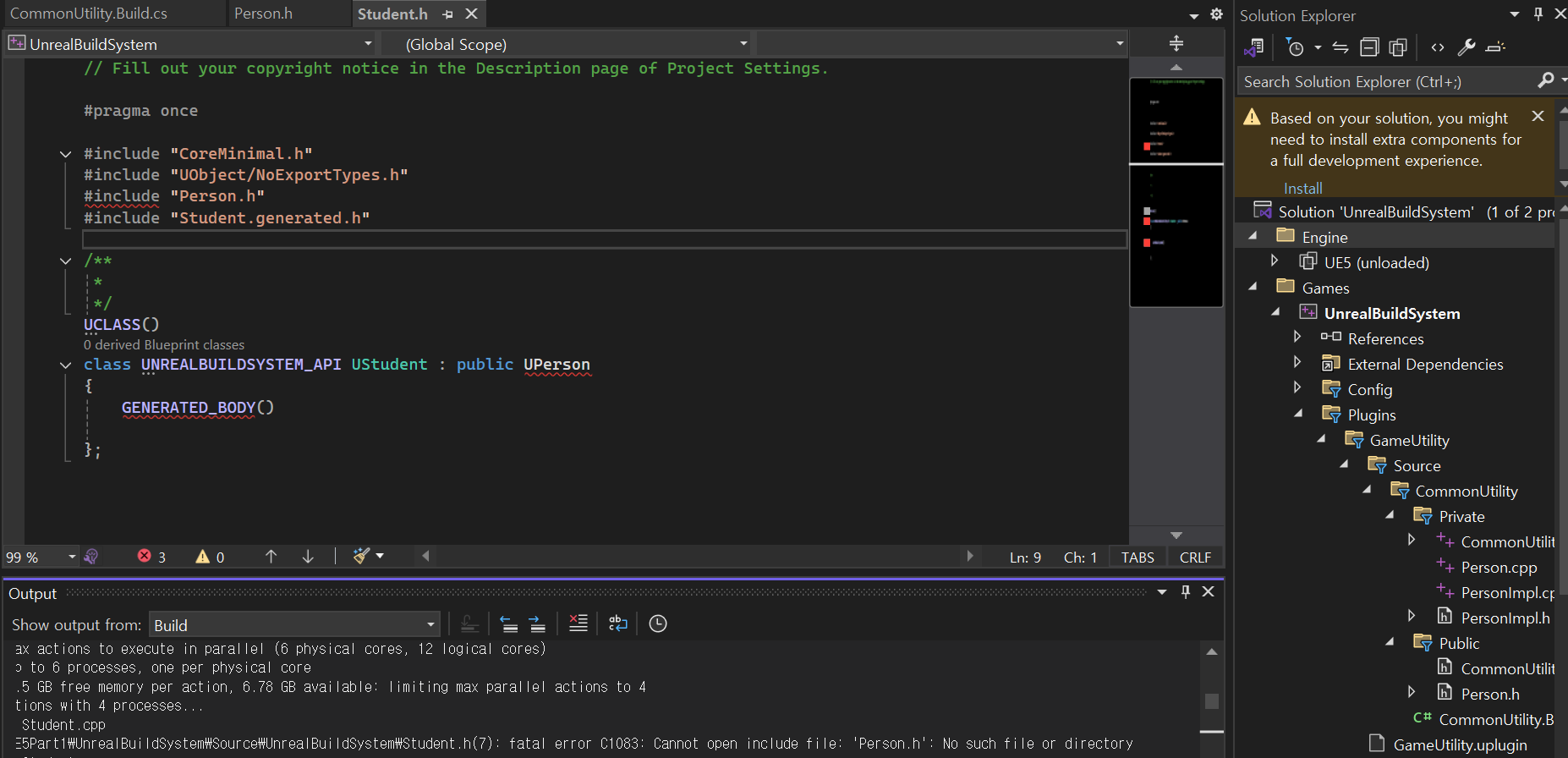This screenshot has height=758, width=1568.
Task: Toggle Show All Files in Solution Explorer
Action: tap(1398, 47)
